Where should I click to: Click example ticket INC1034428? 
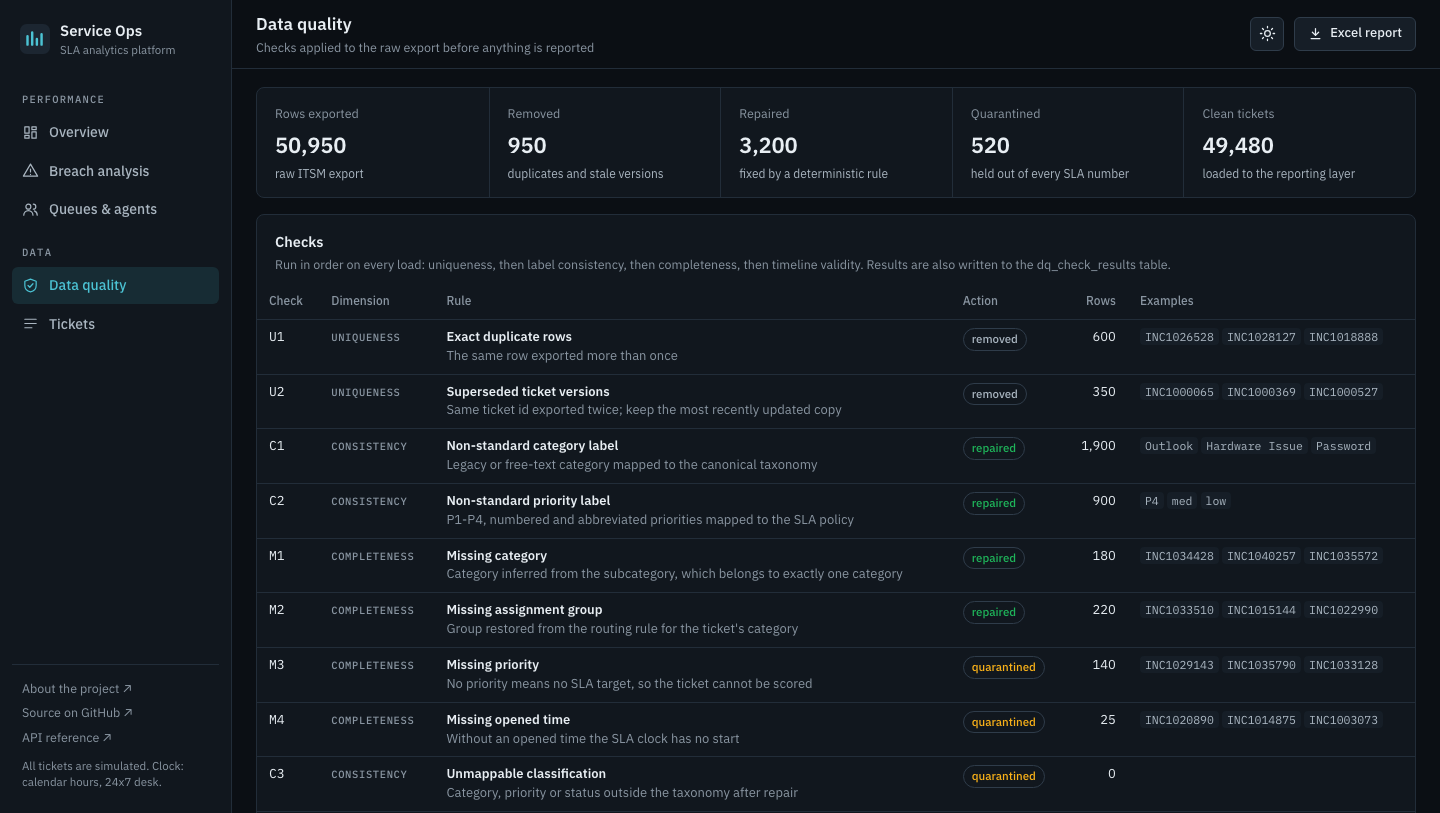coord(1179,556)
